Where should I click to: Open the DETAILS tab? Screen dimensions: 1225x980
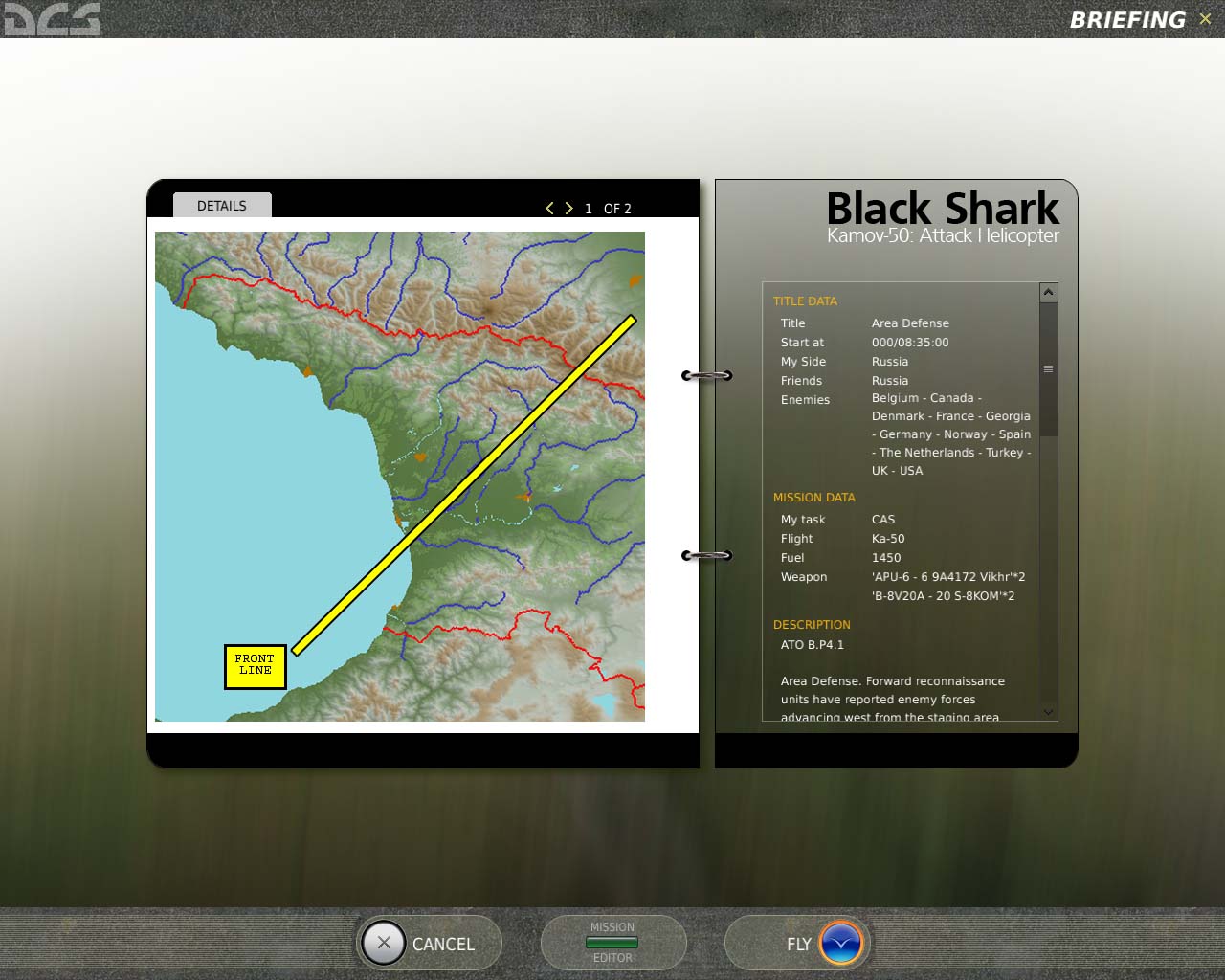(x=222, y=206)
